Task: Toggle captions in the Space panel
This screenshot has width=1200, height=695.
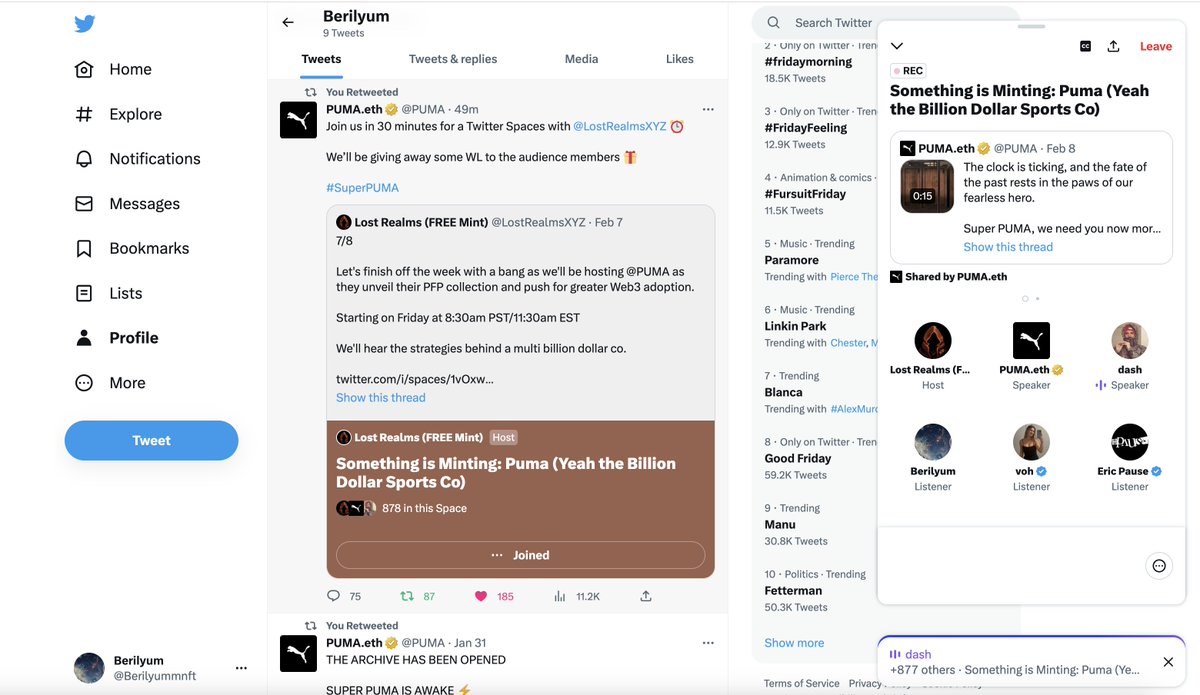Action: (1086, 46)
